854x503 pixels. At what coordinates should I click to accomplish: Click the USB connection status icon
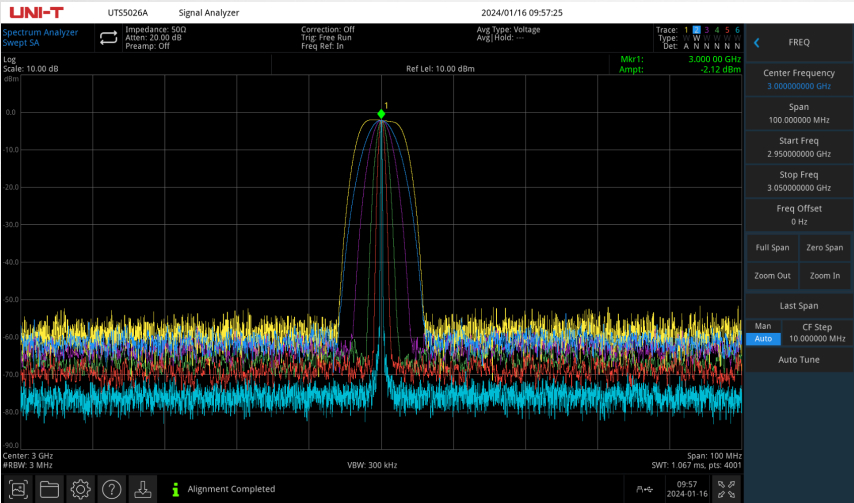coord(644,489)
